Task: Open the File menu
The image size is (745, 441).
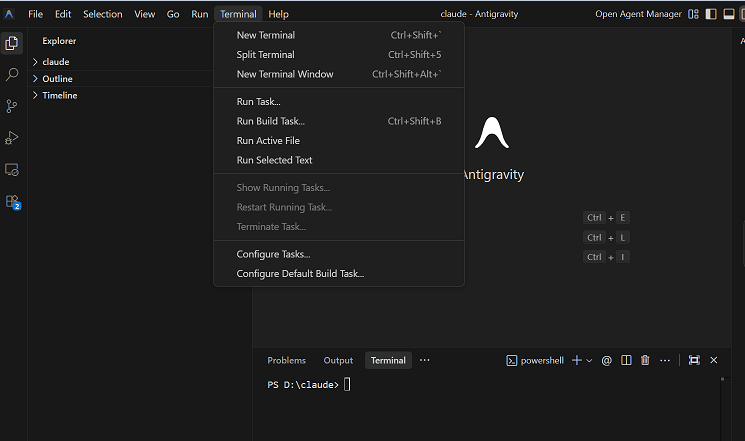Action: (x=35, y=14)
